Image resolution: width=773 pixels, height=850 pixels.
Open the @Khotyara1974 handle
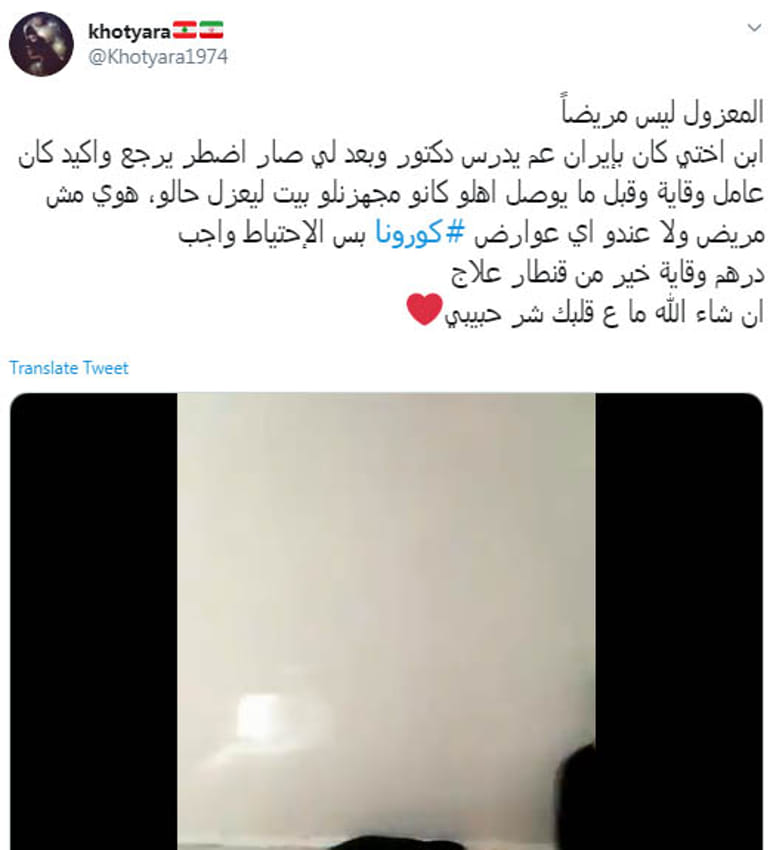(x=158, y=57)
